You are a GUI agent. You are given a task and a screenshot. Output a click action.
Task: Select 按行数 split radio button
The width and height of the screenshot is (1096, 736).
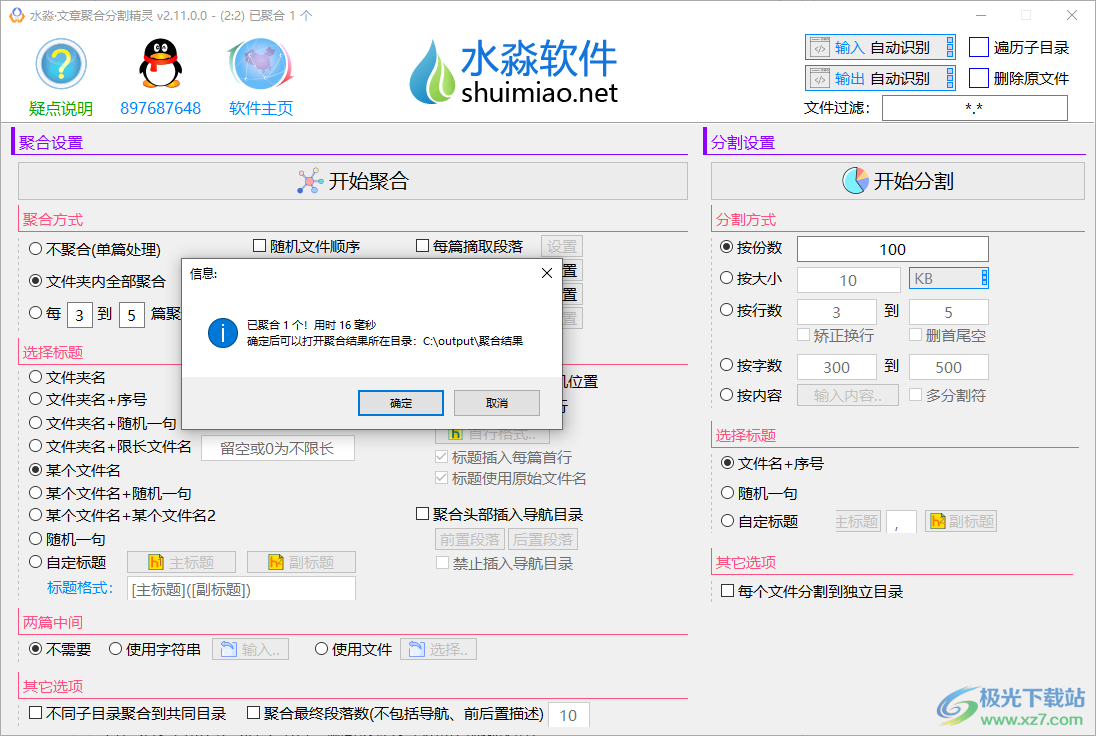(x=727, y=310)
